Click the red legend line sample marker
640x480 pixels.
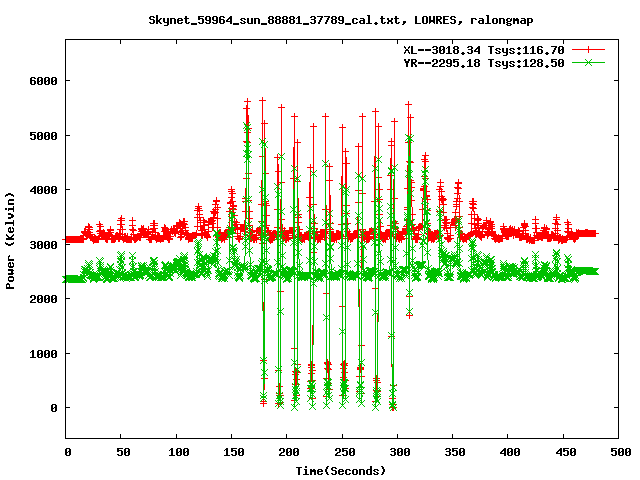point(588,50)
